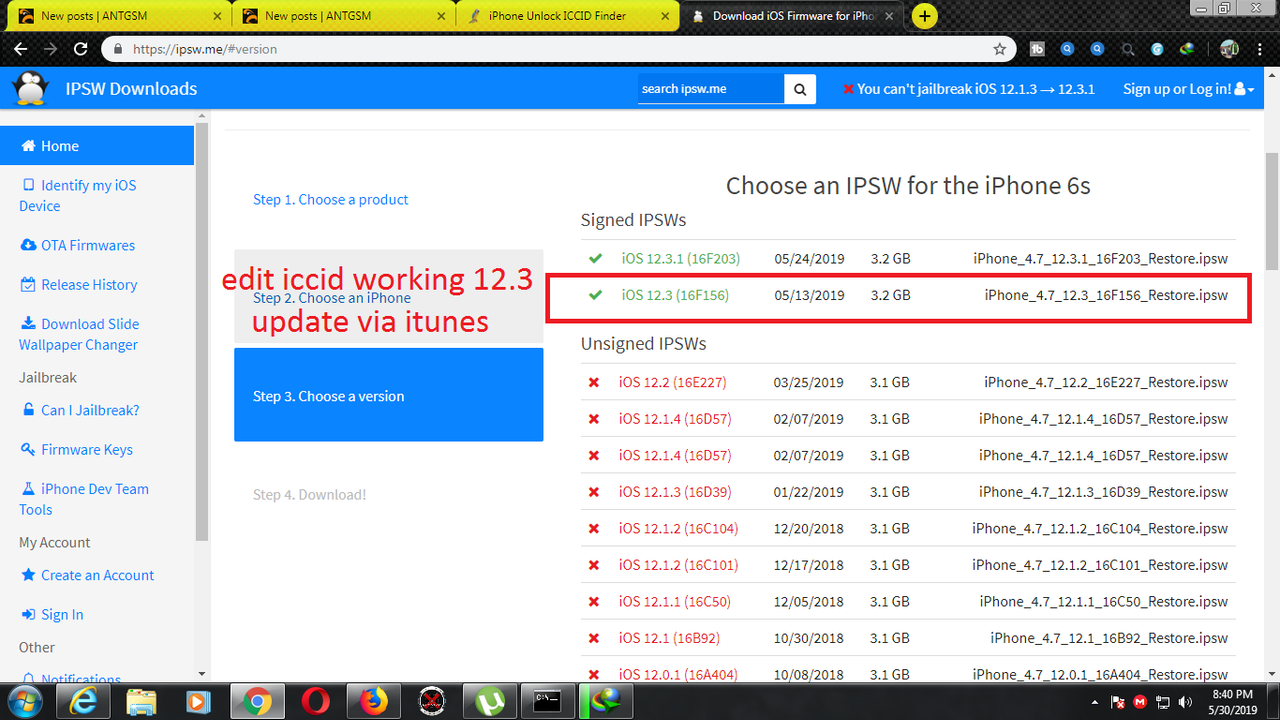Click the sidebar's vertical scrollbar thumb

pos(202,332)
